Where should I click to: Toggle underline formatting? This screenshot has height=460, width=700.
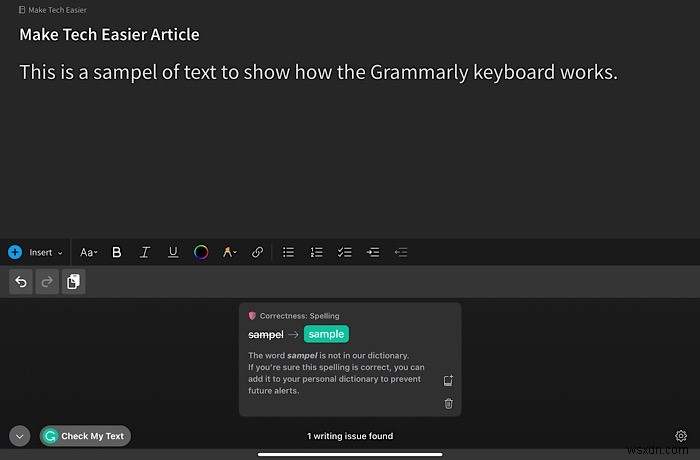click(x=173, y=252)
